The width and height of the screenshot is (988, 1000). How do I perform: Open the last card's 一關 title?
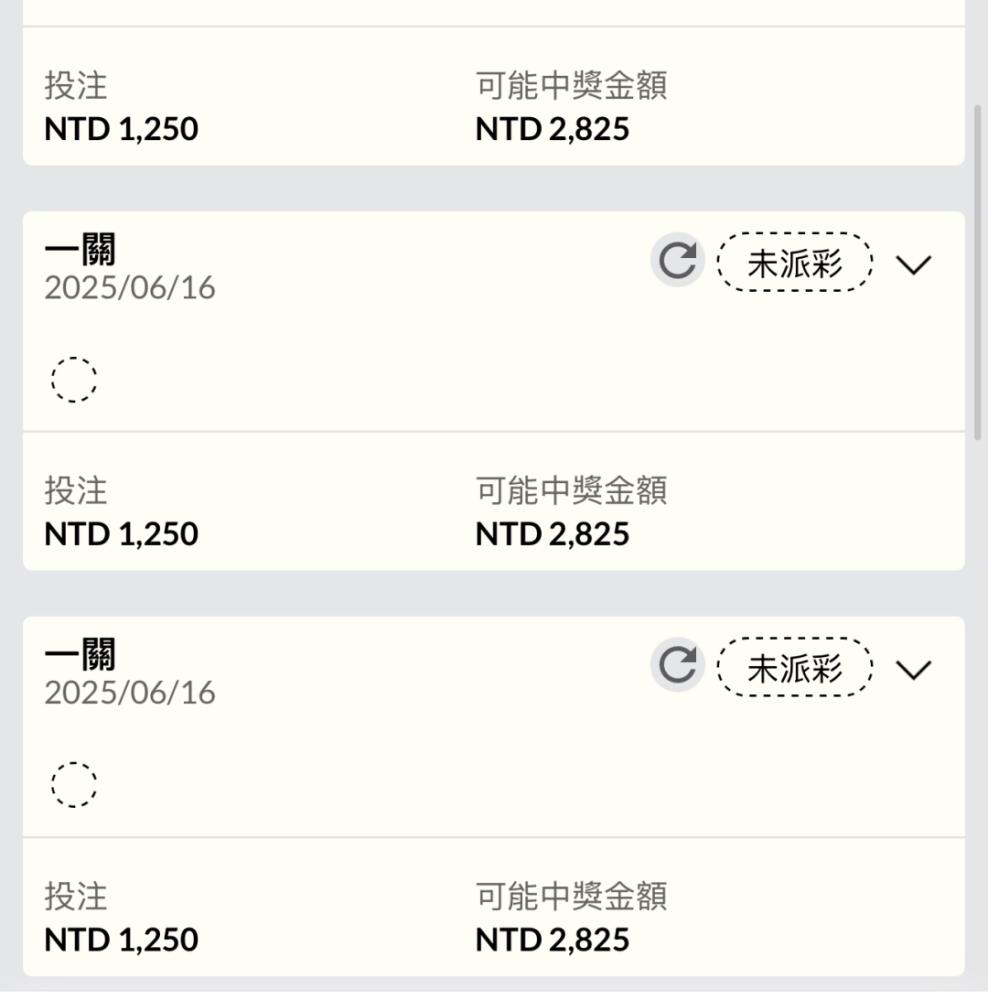[x=80, y=654]
